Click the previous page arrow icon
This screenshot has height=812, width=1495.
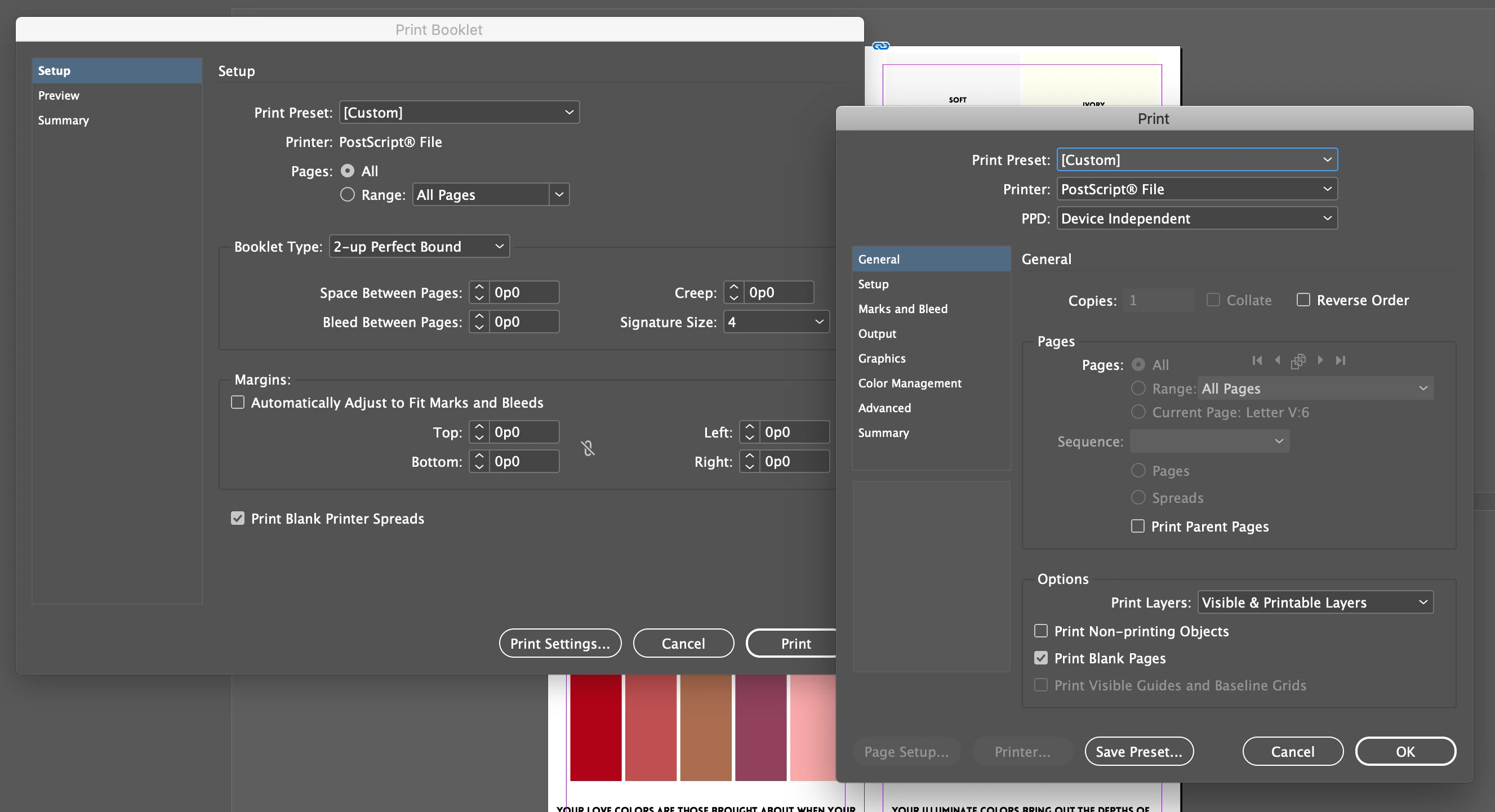click(1278, 361)
